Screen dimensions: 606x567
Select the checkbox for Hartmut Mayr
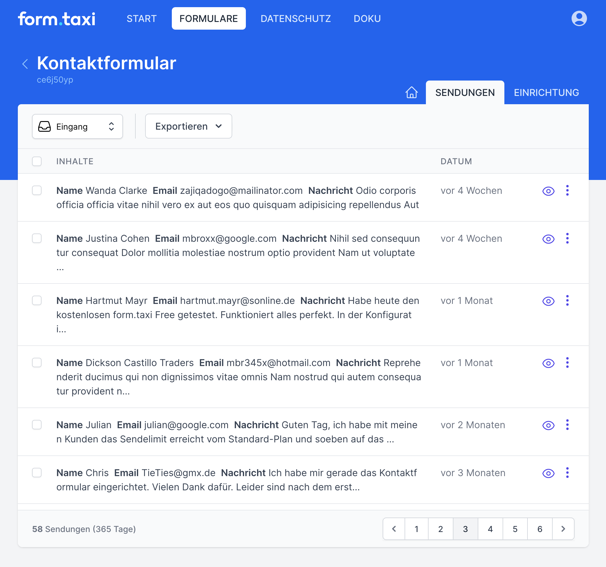tap(37, 300)
